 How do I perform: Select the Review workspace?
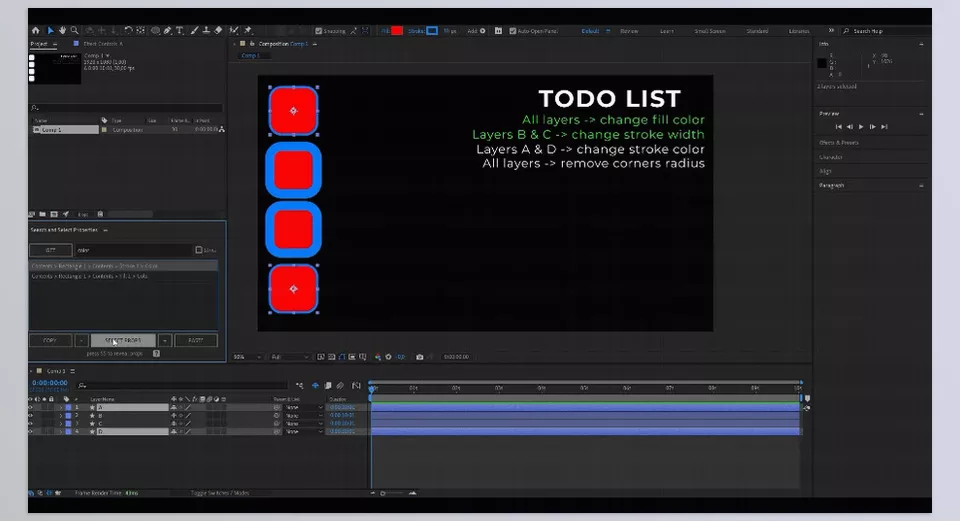click(x=629, y=31)
